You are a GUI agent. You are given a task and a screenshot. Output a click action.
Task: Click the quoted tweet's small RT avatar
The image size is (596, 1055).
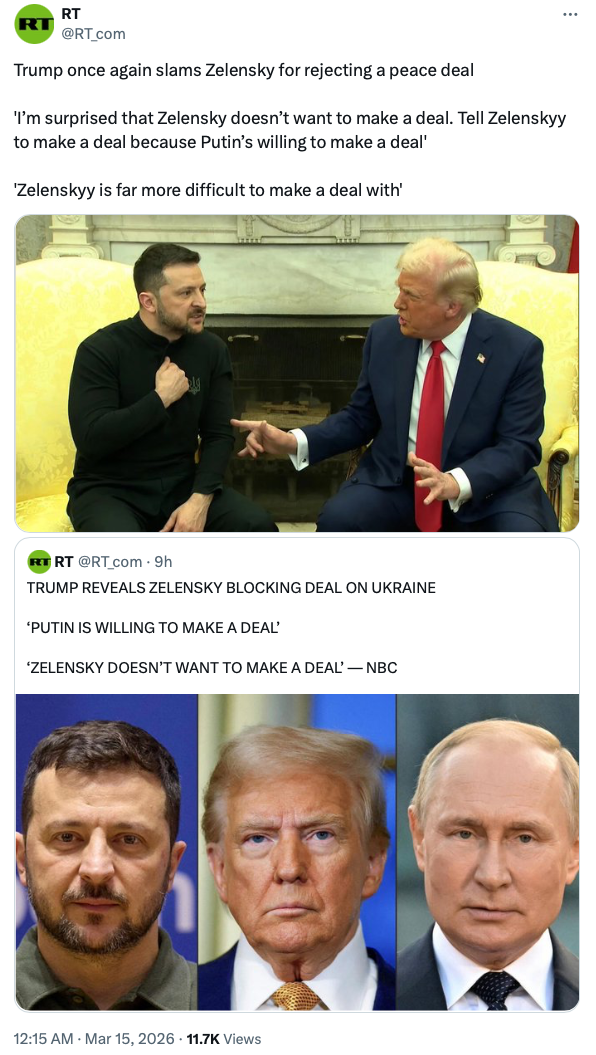click(39, 561)
